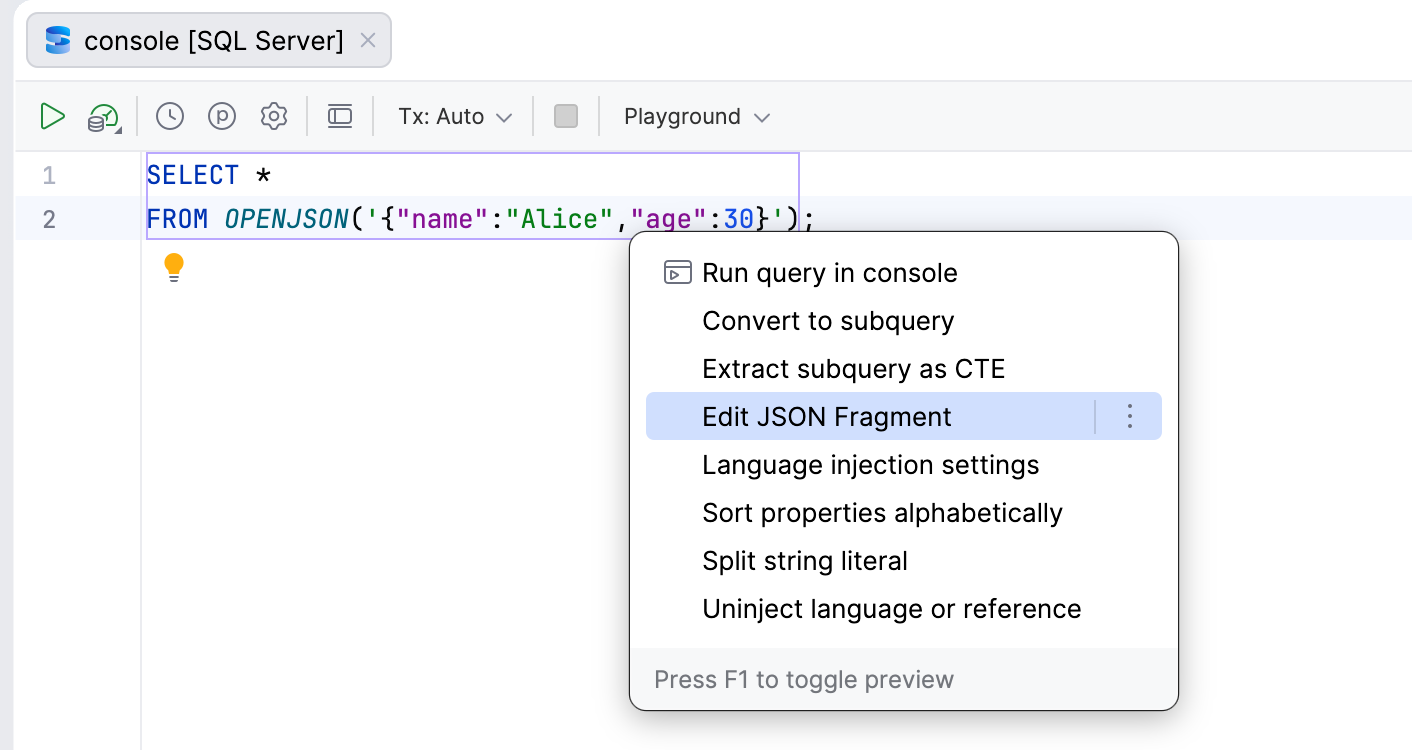Choose Language injection settings
This screenshot has width=1412, height=750.
point(904,465)
